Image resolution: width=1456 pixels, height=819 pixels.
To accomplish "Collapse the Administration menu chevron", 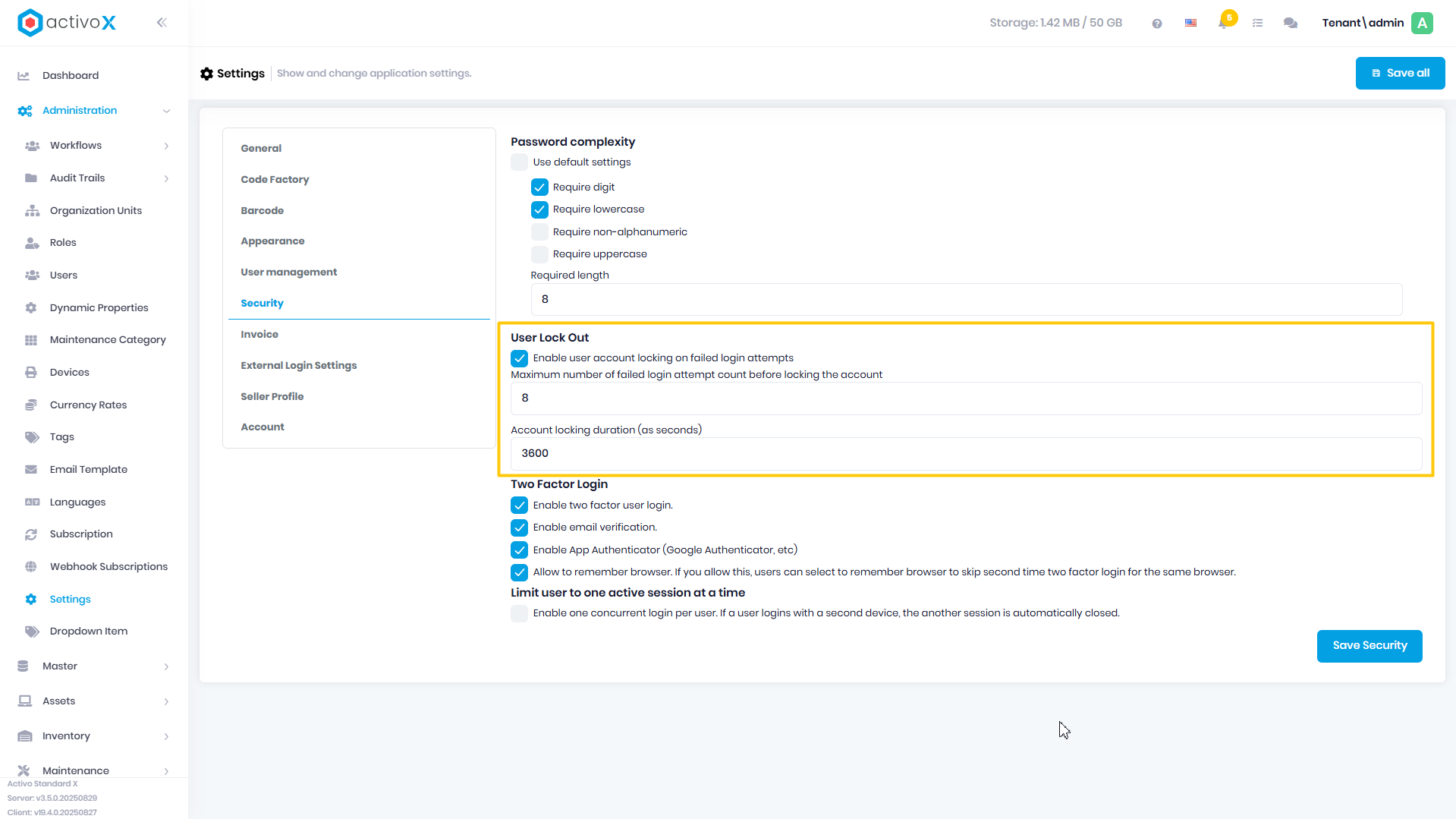I will click(x=166, y=111).
